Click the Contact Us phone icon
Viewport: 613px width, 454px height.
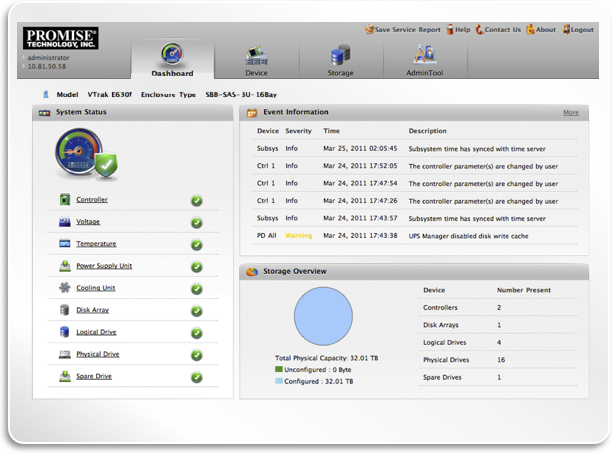tap(480, 29)
